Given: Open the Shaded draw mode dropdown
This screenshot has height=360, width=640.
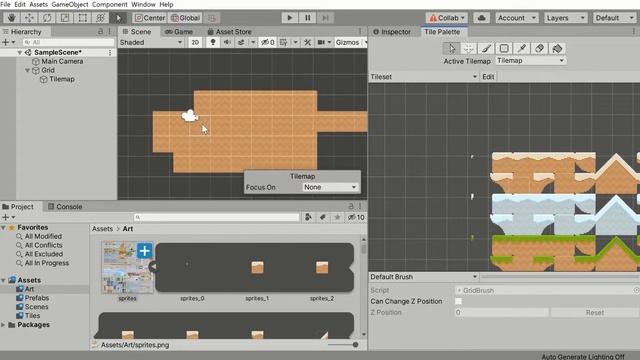Looking at the screenshot, I should [x=151, y=42].
